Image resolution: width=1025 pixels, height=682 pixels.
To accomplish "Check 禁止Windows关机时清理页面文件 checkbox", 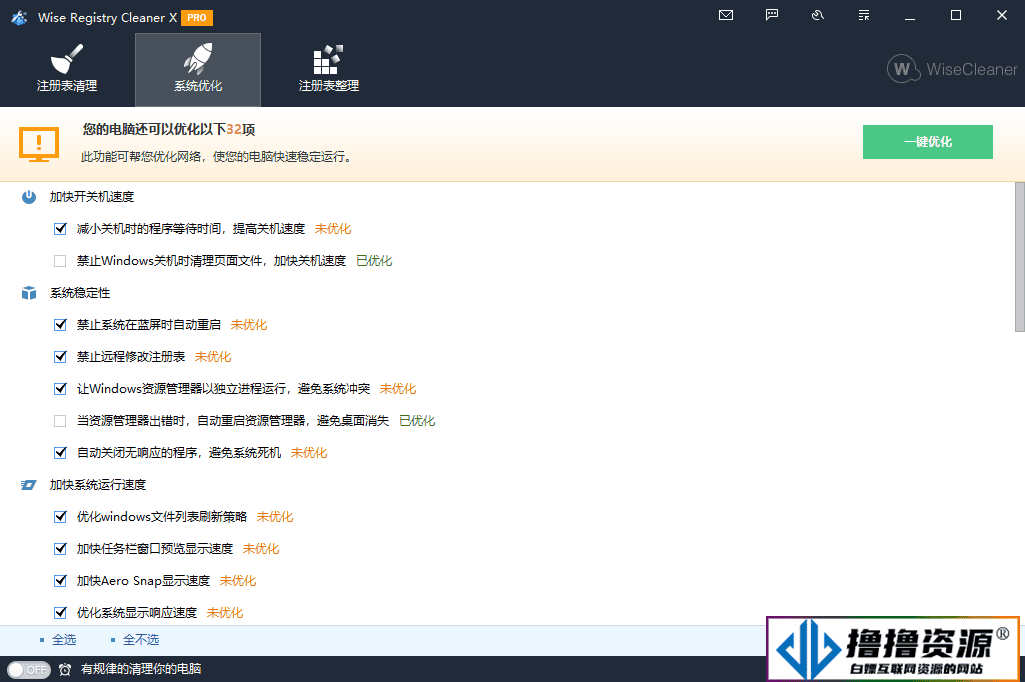I will pos(60,261).
